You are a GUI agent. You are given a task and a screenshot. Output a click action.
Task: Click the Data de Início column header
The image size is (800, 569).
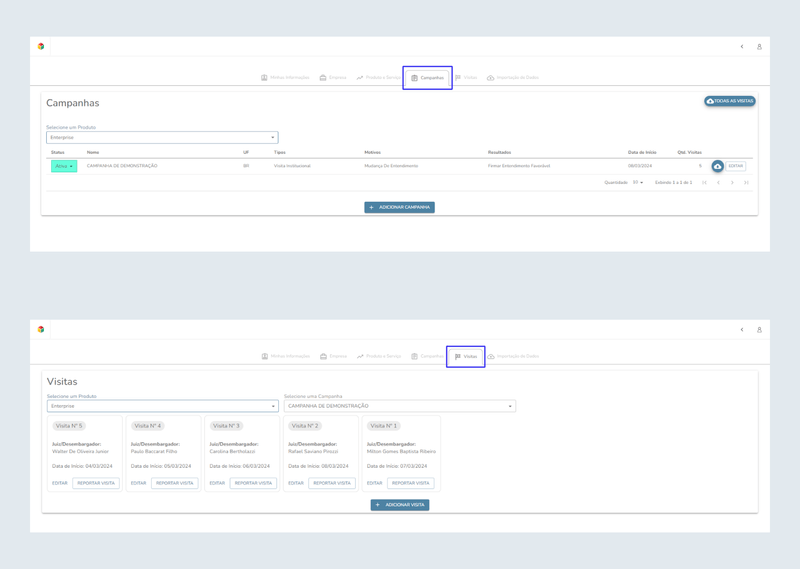point(642,153)
